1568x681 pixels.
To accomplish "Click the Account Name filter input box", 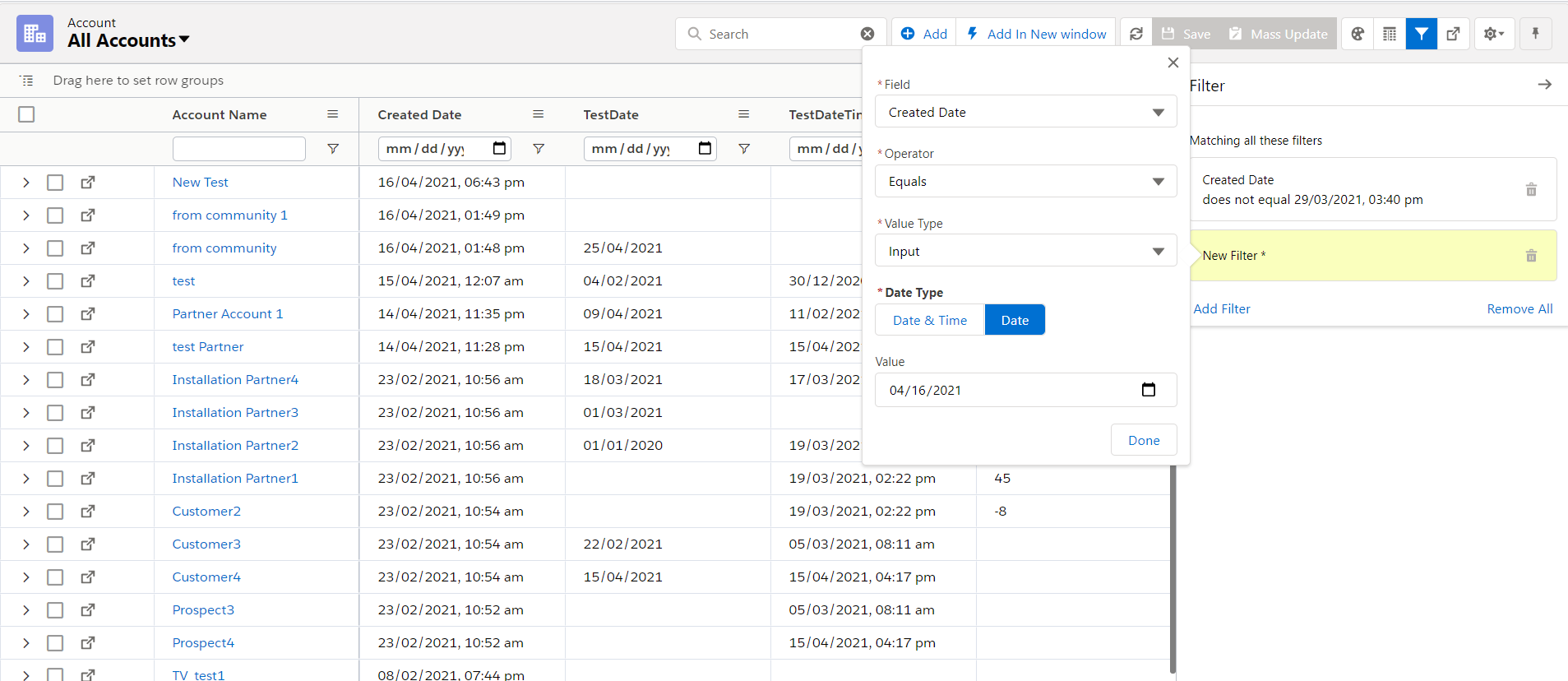I will click(x=239, y=149).
